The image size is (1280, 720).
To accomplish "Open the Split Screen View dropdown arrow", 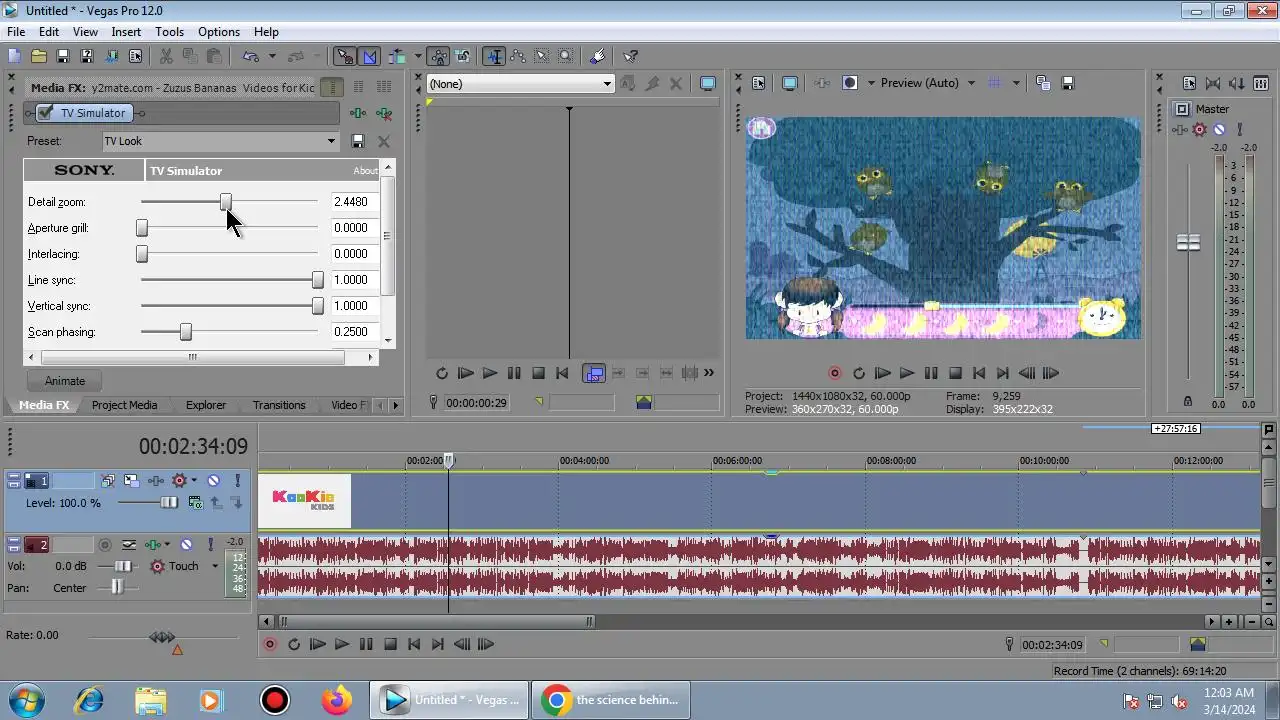I will click(x=871, y=84).
